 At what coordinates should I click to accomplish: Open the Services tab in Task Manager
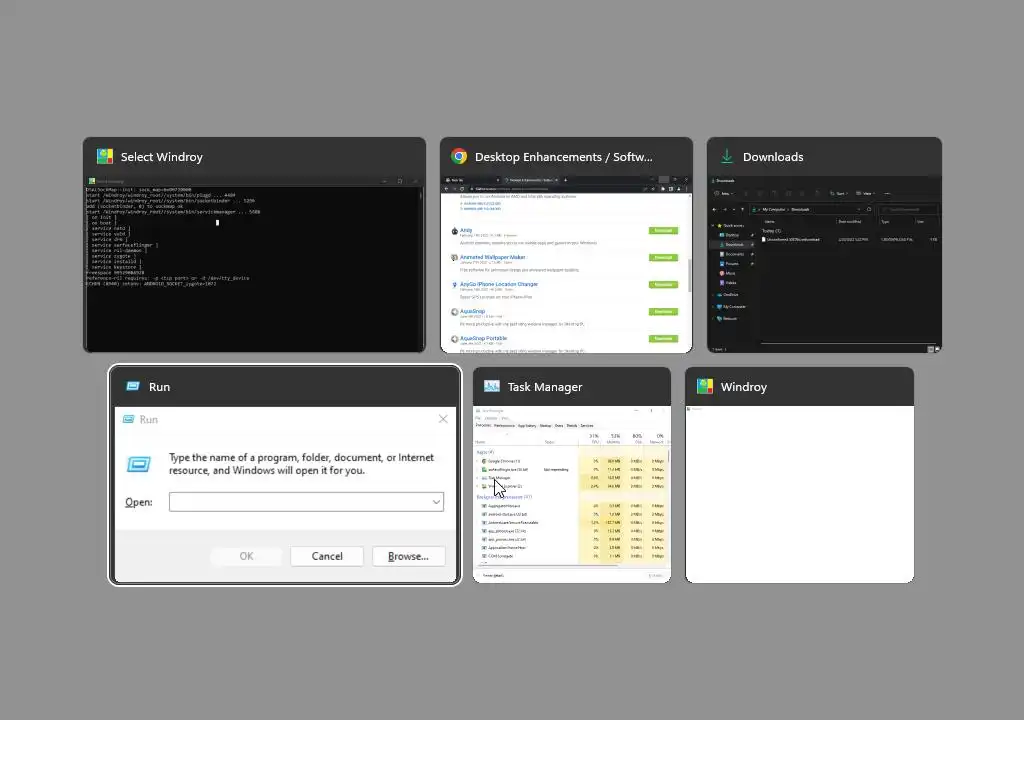click(x=586, y=426)
